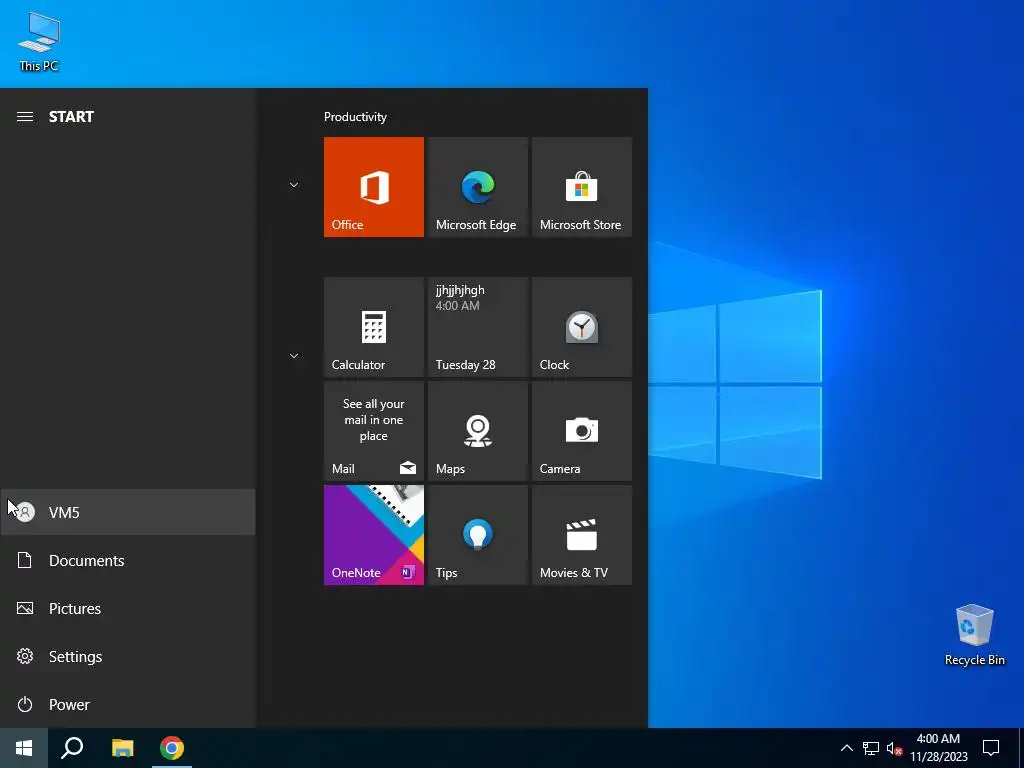Open the muted volume tray icon
The image size is (1024, 768).
(x=894, y=748)
